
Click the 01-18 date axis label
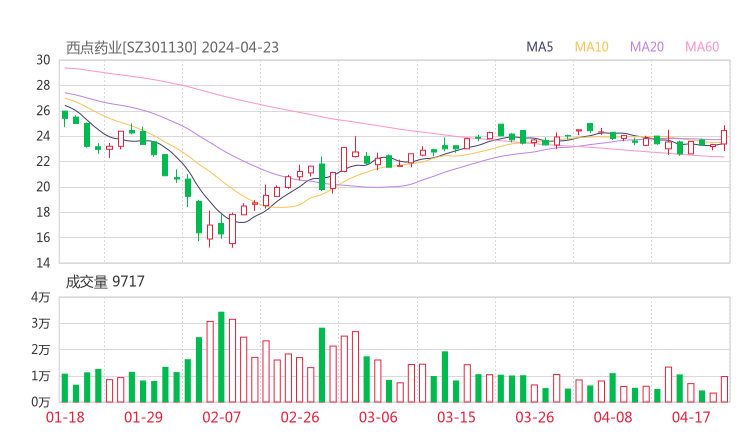point(65,417)
